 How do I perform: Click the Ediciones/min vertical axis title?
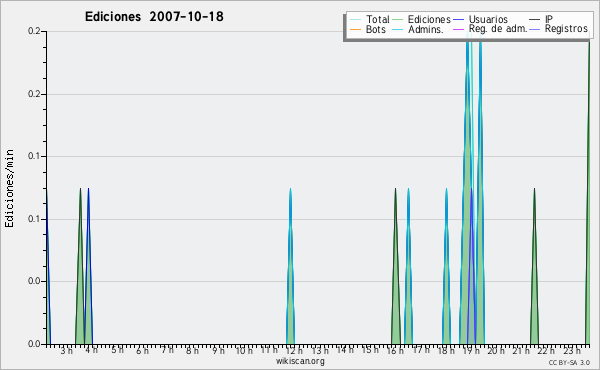9,188
